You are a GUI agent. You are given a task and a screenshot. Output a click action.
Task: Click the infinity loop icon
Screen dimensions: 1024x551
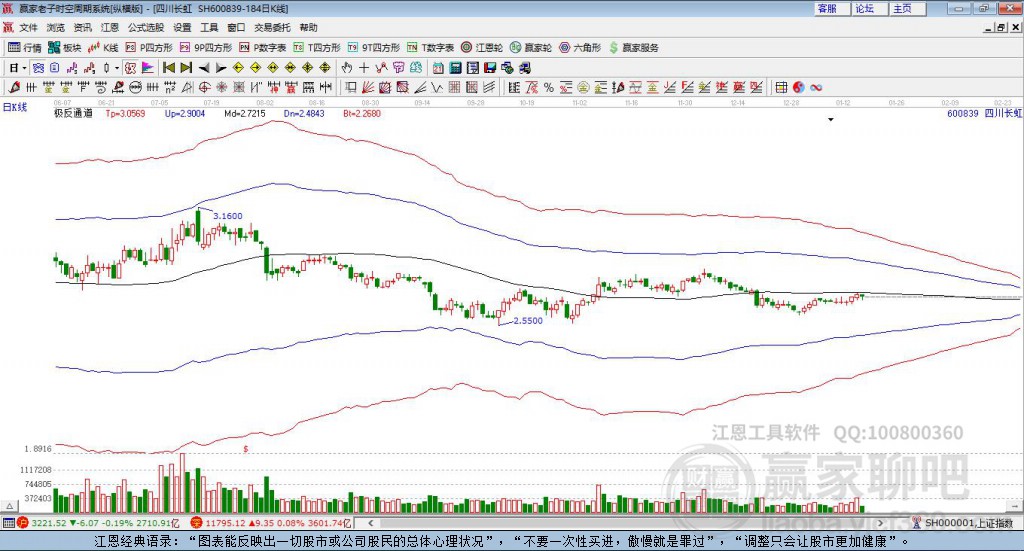click(816, 87)
